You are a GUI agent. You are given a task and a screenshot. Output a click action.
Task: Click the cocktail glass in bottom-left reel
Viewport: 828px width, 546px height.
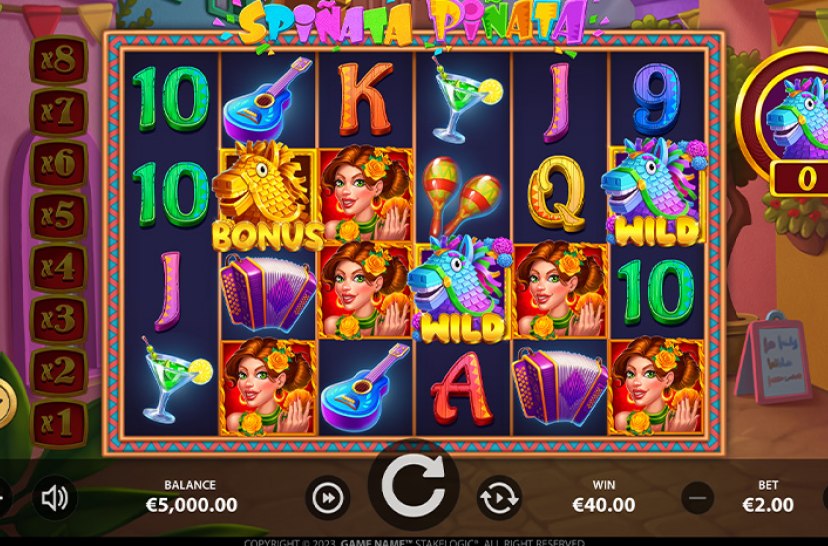(174, 380)
